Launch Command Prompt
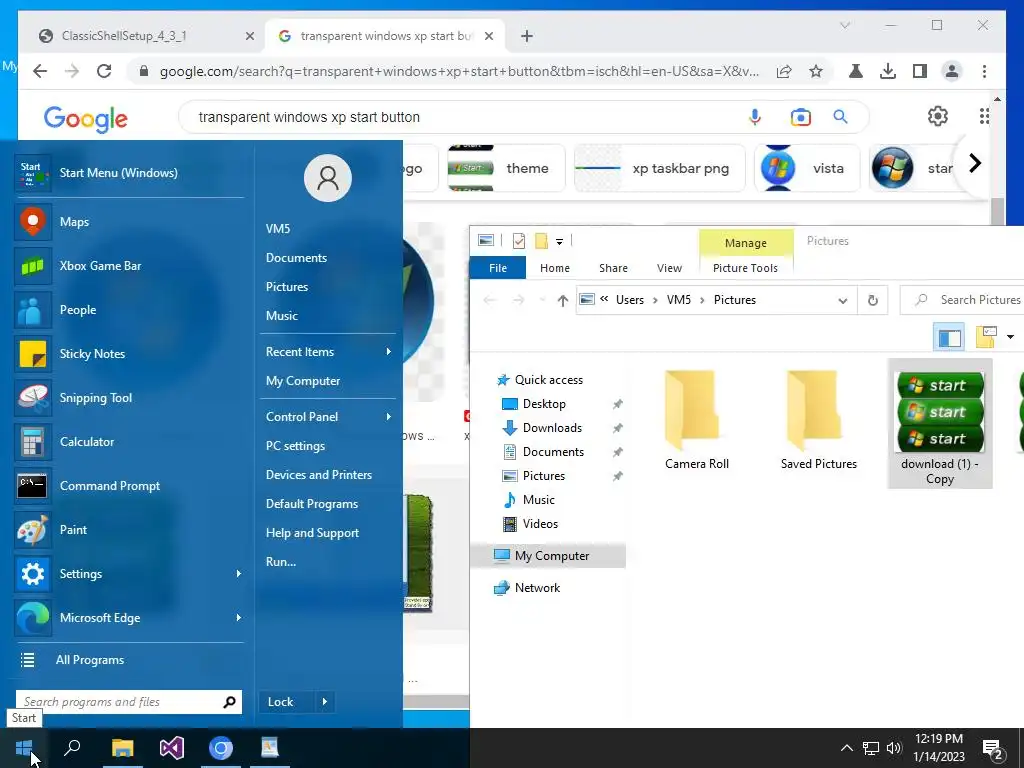1024x768 pixels. click(129, 486)
